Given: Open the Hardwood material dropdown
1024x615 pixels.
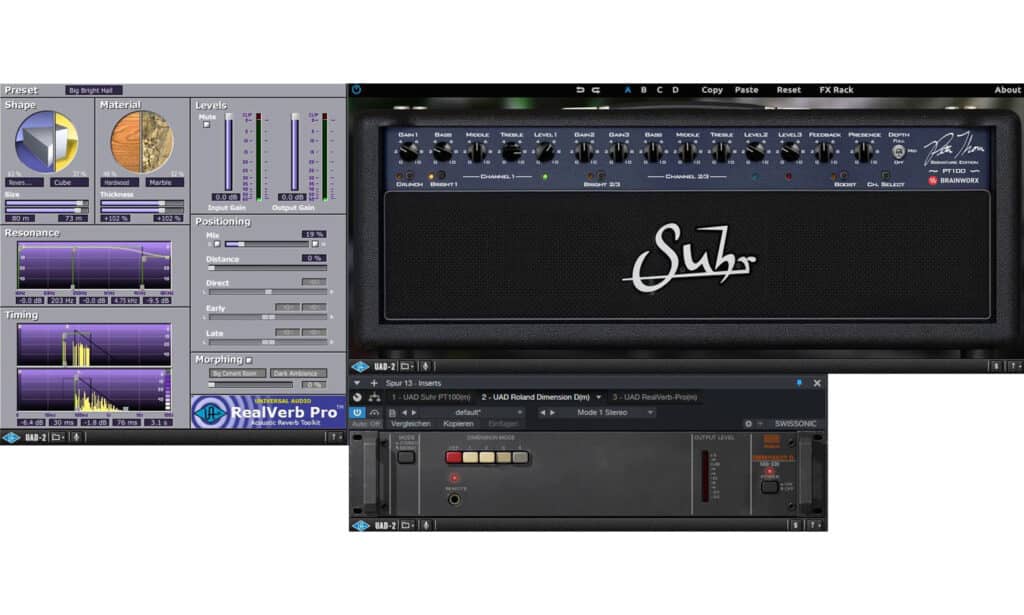Looking at the screenshot, I should click(x=121, y=183).
